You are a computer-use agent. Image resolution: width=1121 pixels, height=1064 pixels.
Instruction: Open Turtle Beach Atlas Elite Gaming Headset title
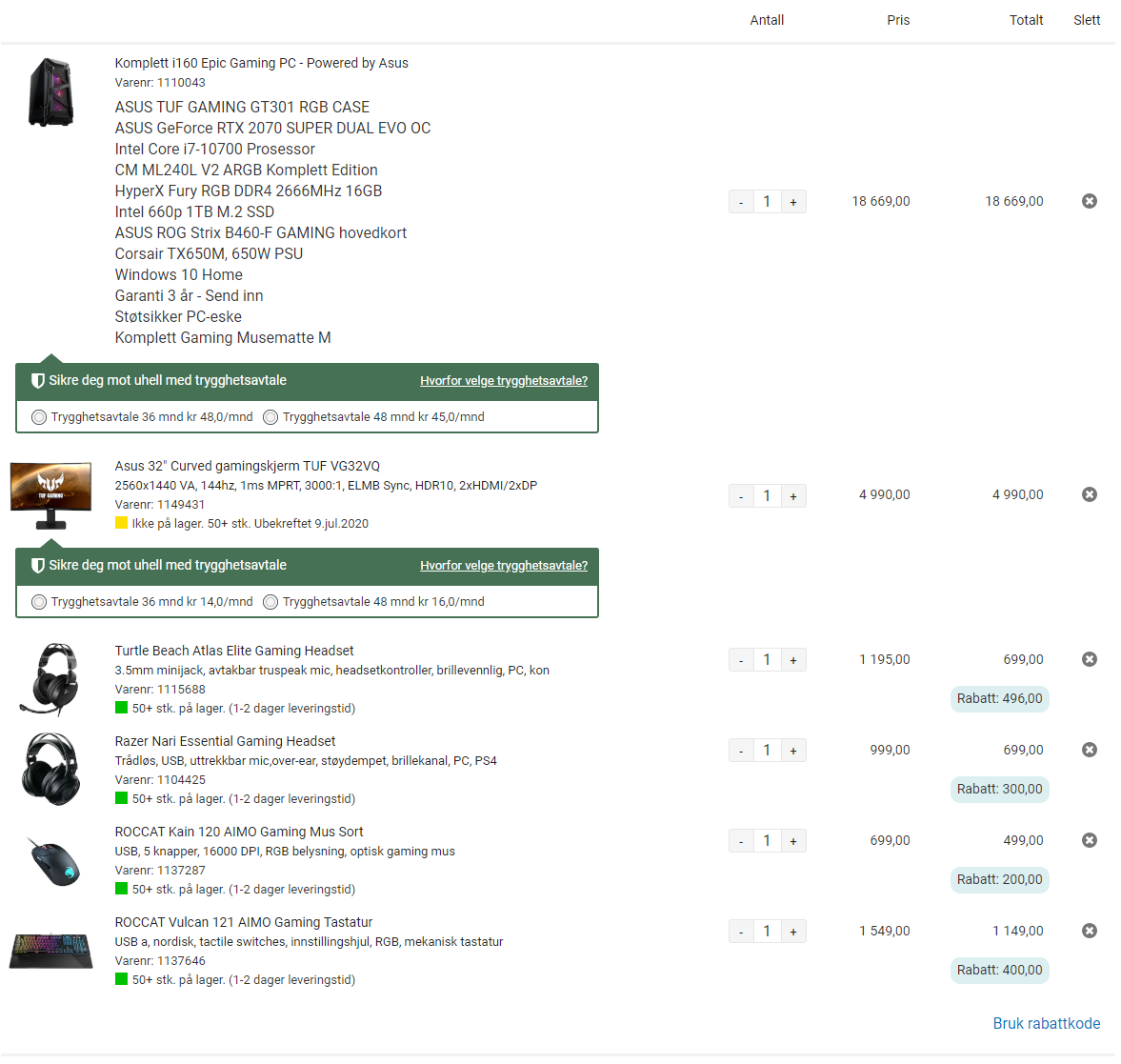pos(234,651)
